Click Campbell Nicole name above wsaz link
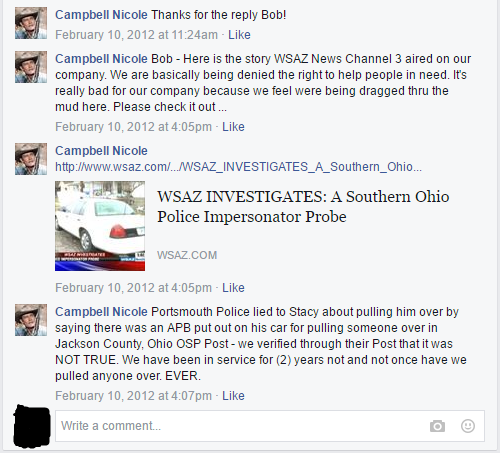The image size is (500, 453). (x=101, y=151)
